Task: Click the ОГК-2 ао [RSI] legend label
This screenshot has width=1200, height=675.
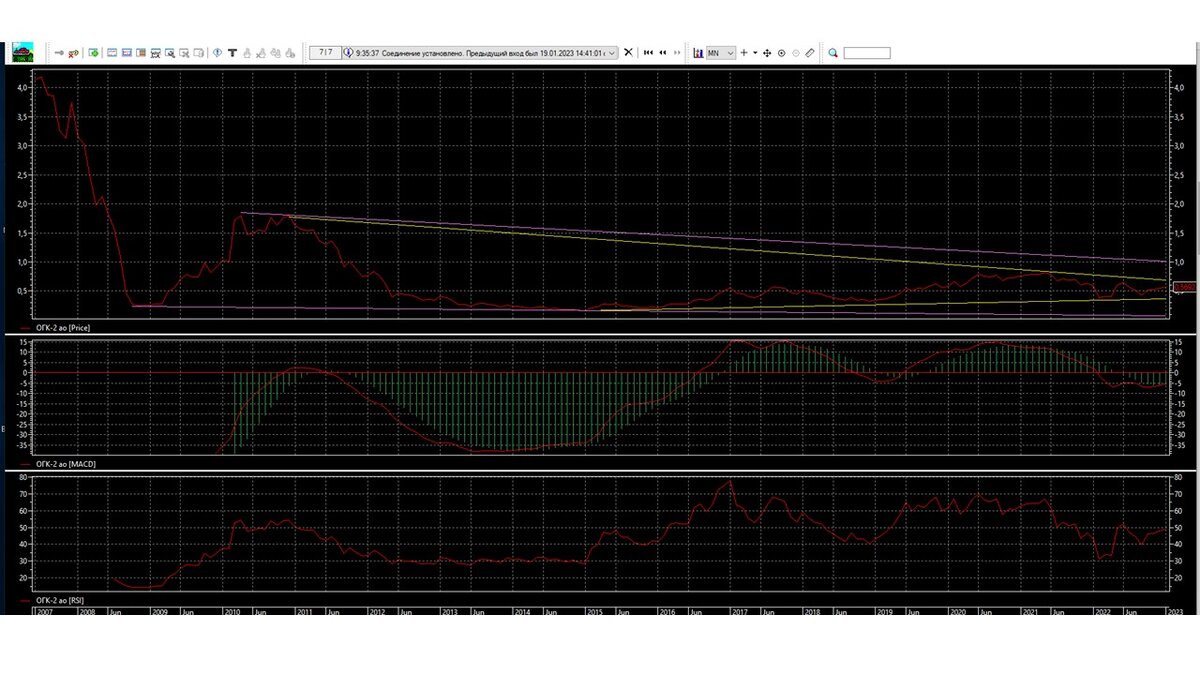Action: point(62,600)
